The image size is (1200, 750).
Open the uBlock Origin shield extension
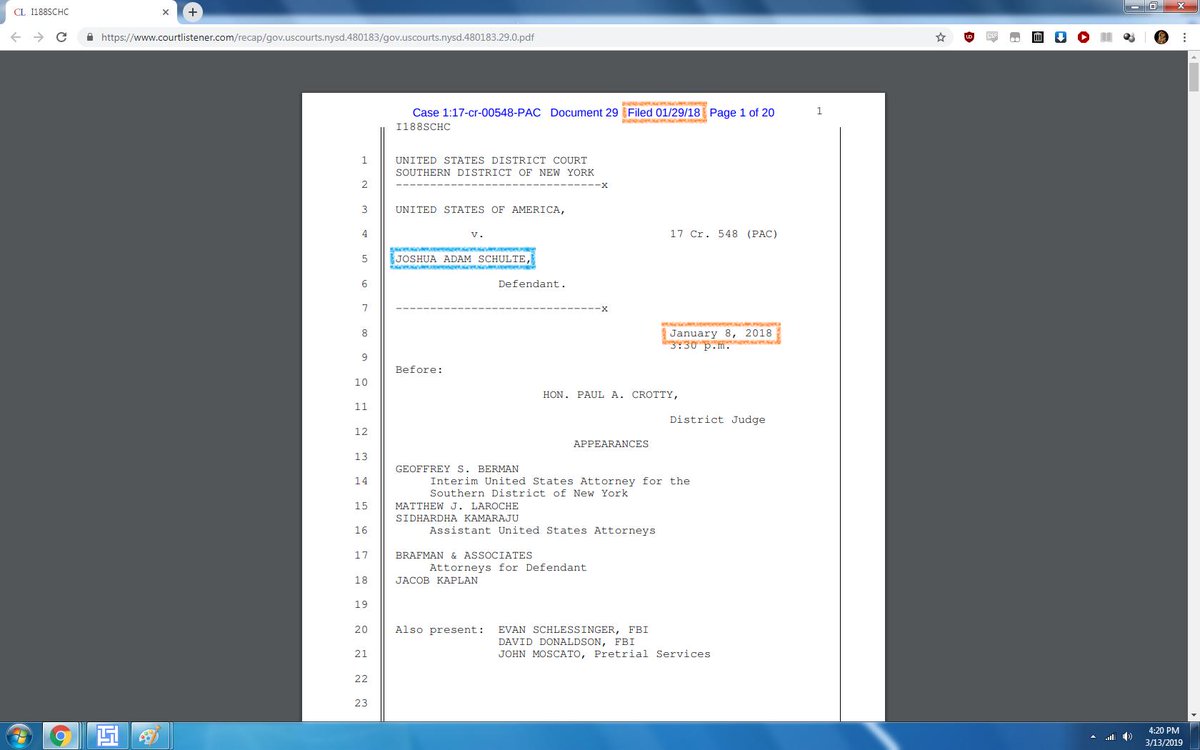pyautogui.click(x=968, y=37)
